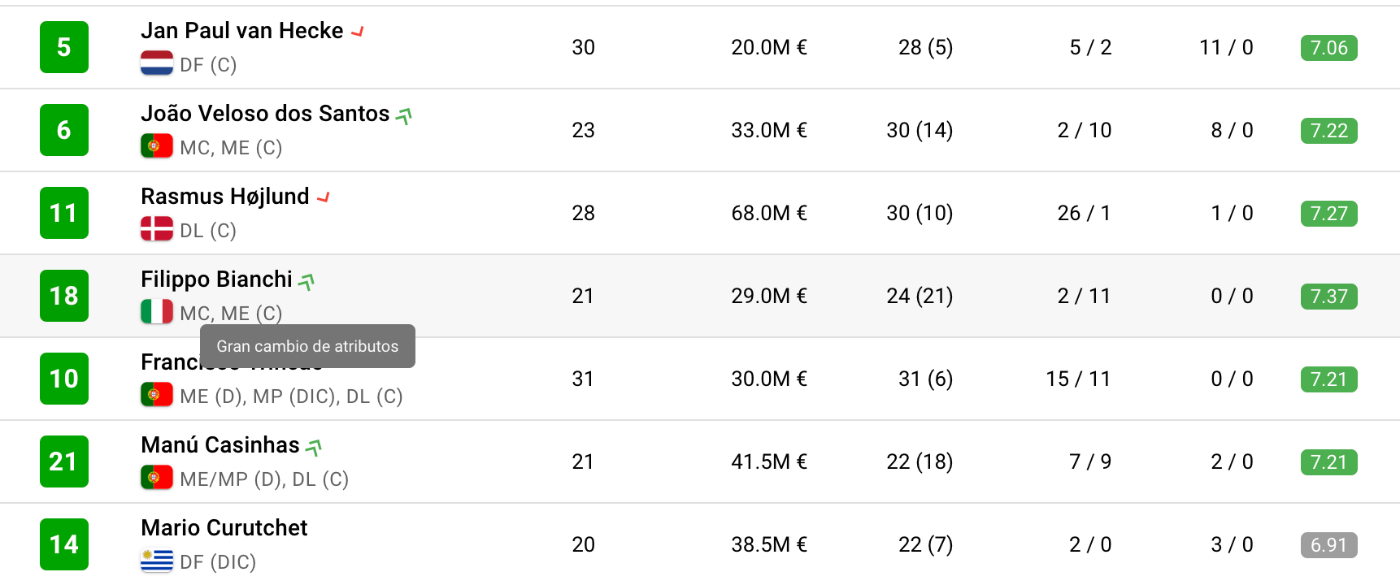Click the 7.27 rating for Rasmus Højlund
The height and width of the screenshot is (585, 1400).
[1329, 213]
